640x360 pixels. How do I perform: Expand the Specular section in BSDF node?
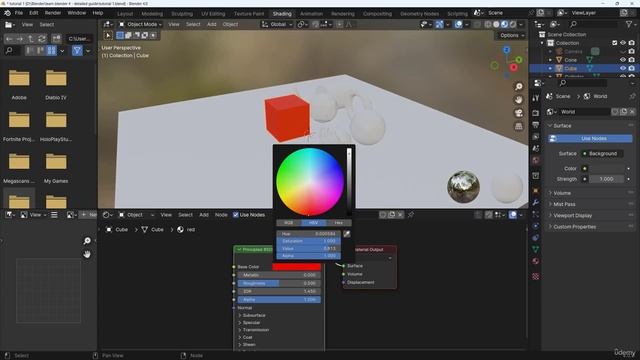coord(249,323)
